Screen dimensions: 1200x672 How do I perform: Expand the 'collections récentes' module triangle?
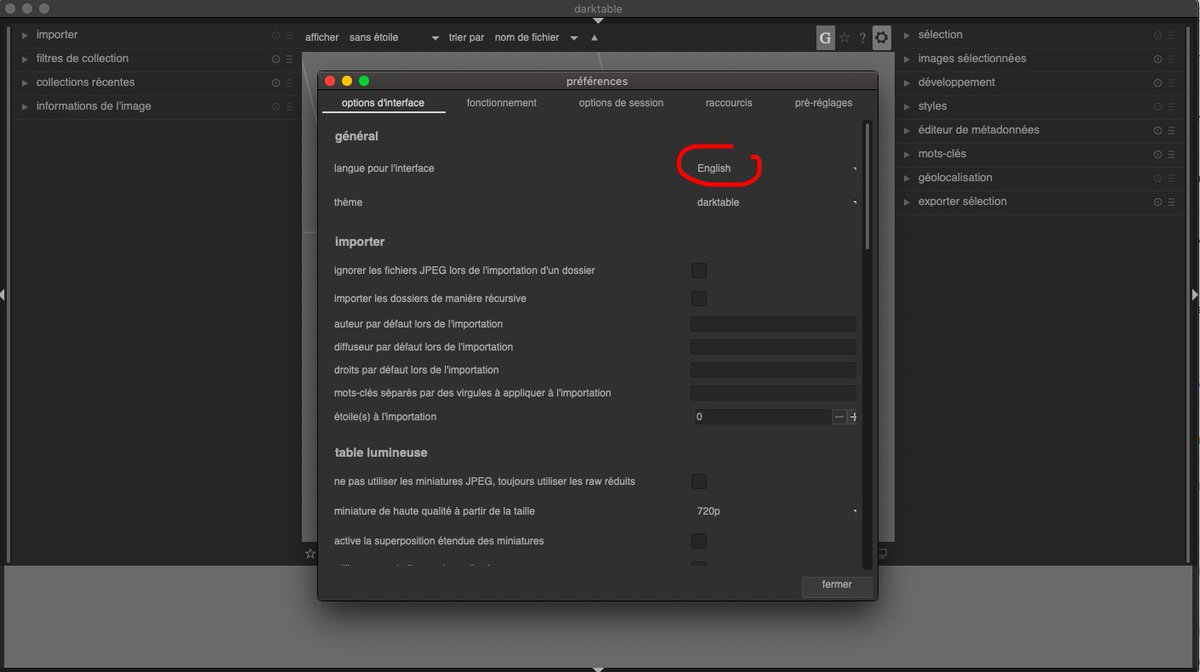click(25, 83)
